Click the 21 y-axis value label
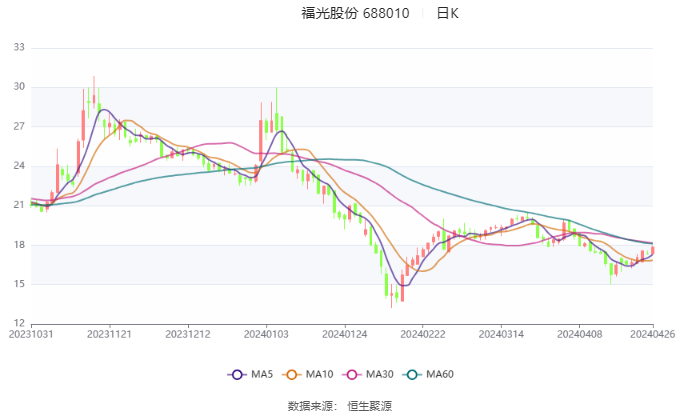Viewport: 680px width, 413px height. pyautogui.click(x=19, y=205)
